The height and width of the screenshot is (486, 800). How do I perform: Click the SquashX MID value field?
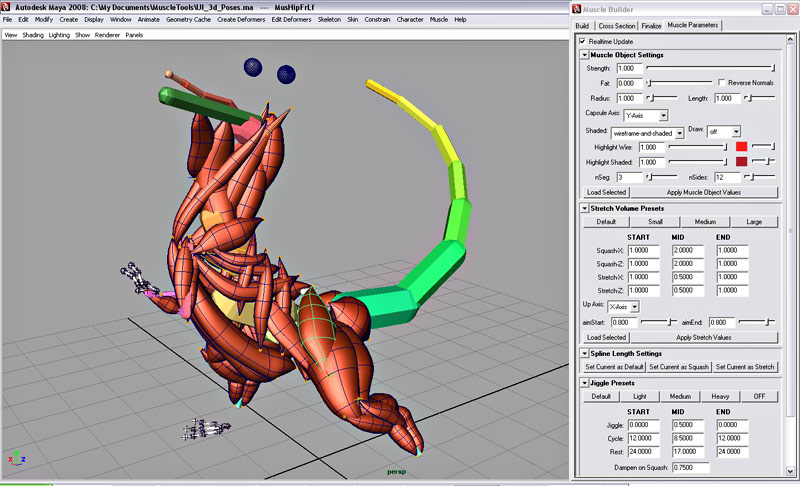[x=688, y=250]
